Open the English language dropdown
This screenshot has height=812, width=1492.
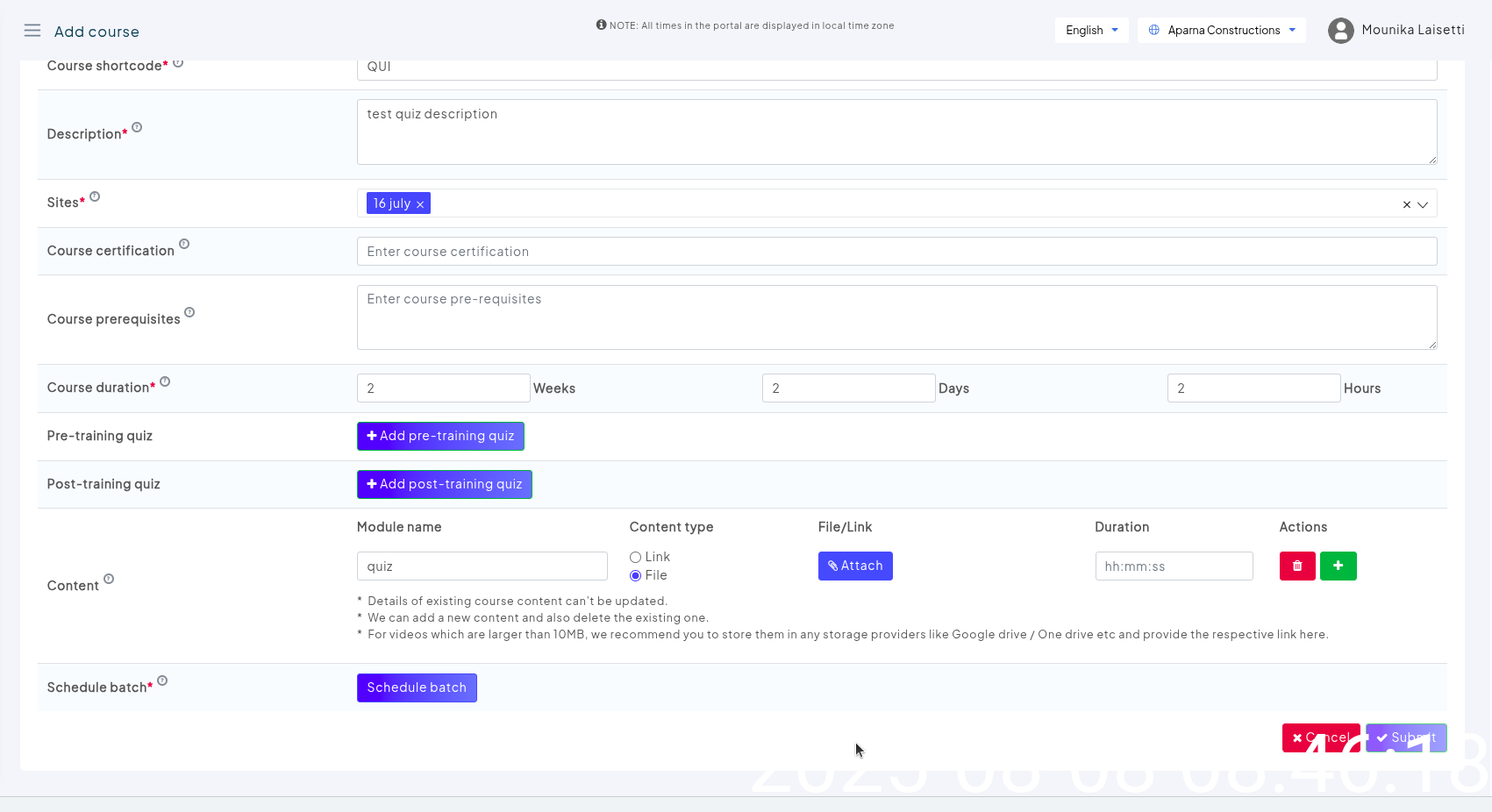point(1091,31)
